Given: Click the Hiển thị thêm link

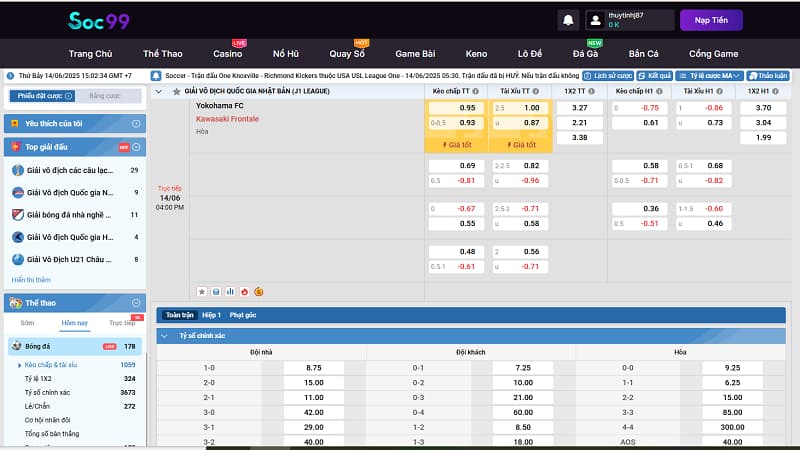Looking at the screenshot, I should pos(31,280).
